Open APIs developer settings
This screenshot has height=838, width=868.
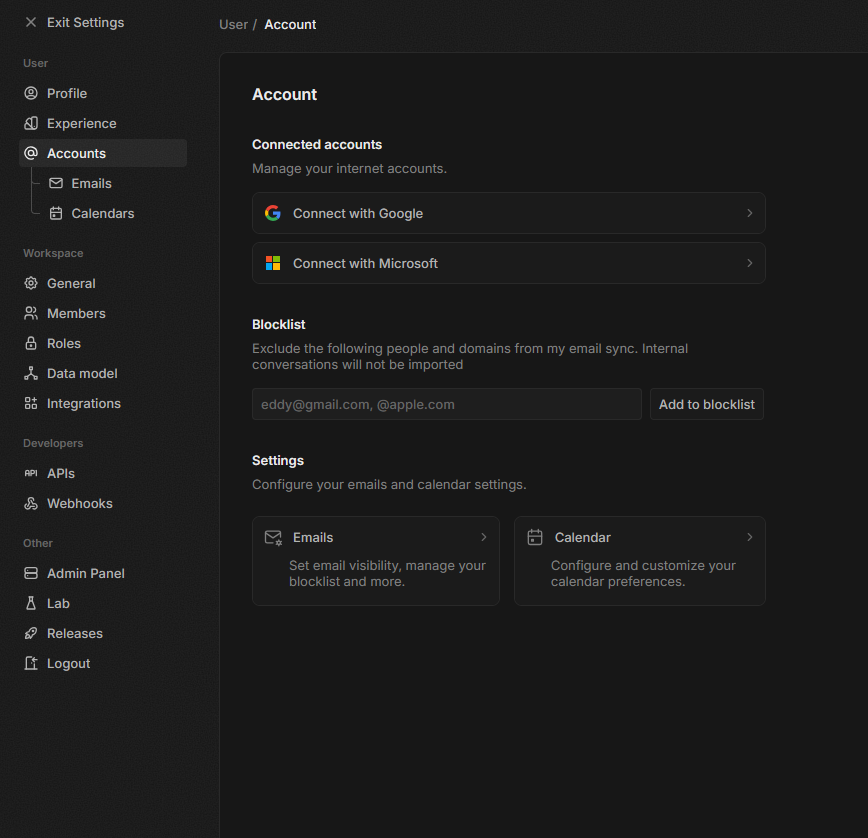103,473
